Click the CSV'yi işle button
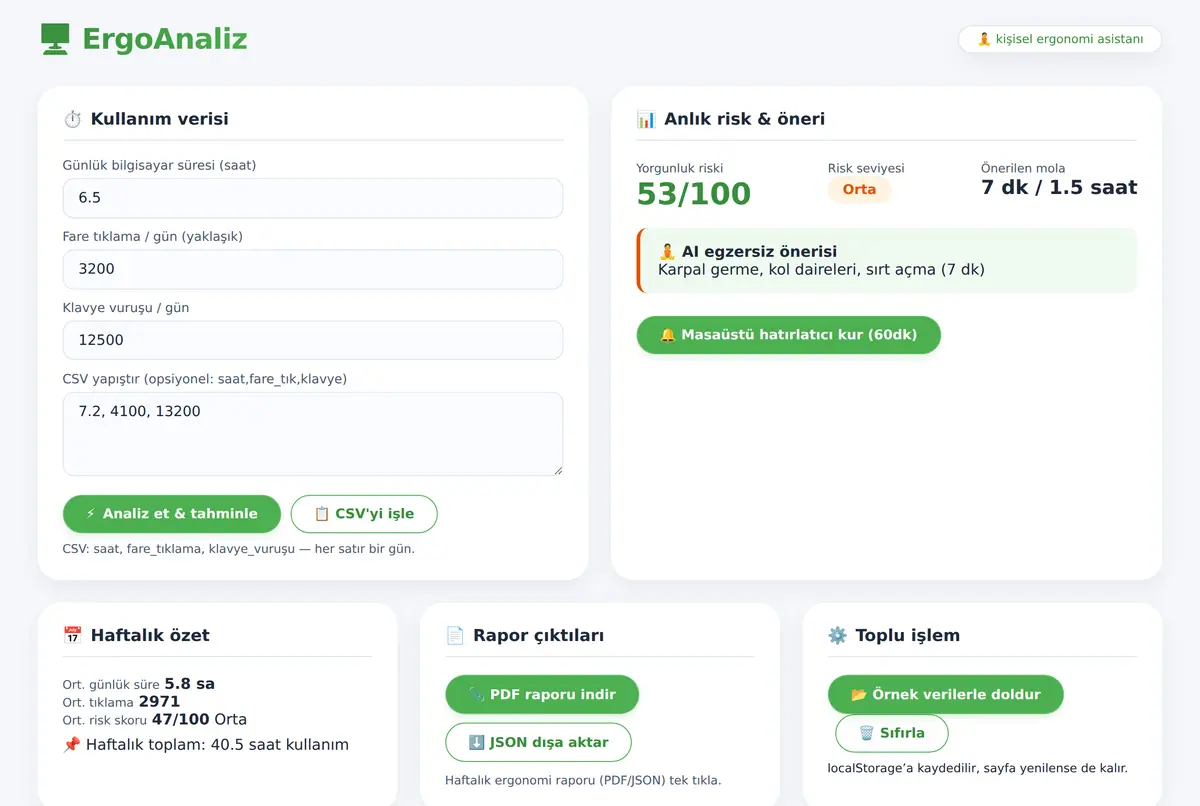This screenshot has height=806, width=1200. click(364, 514)
